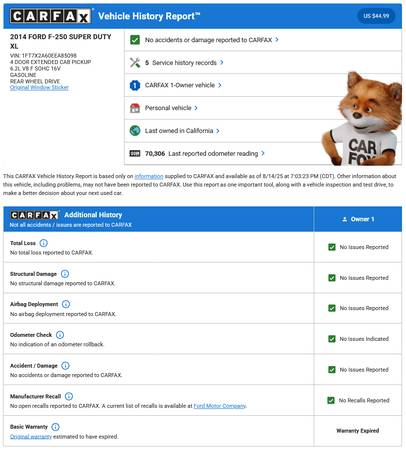Open the Total Loss info icon

click(x=44, y=243)
